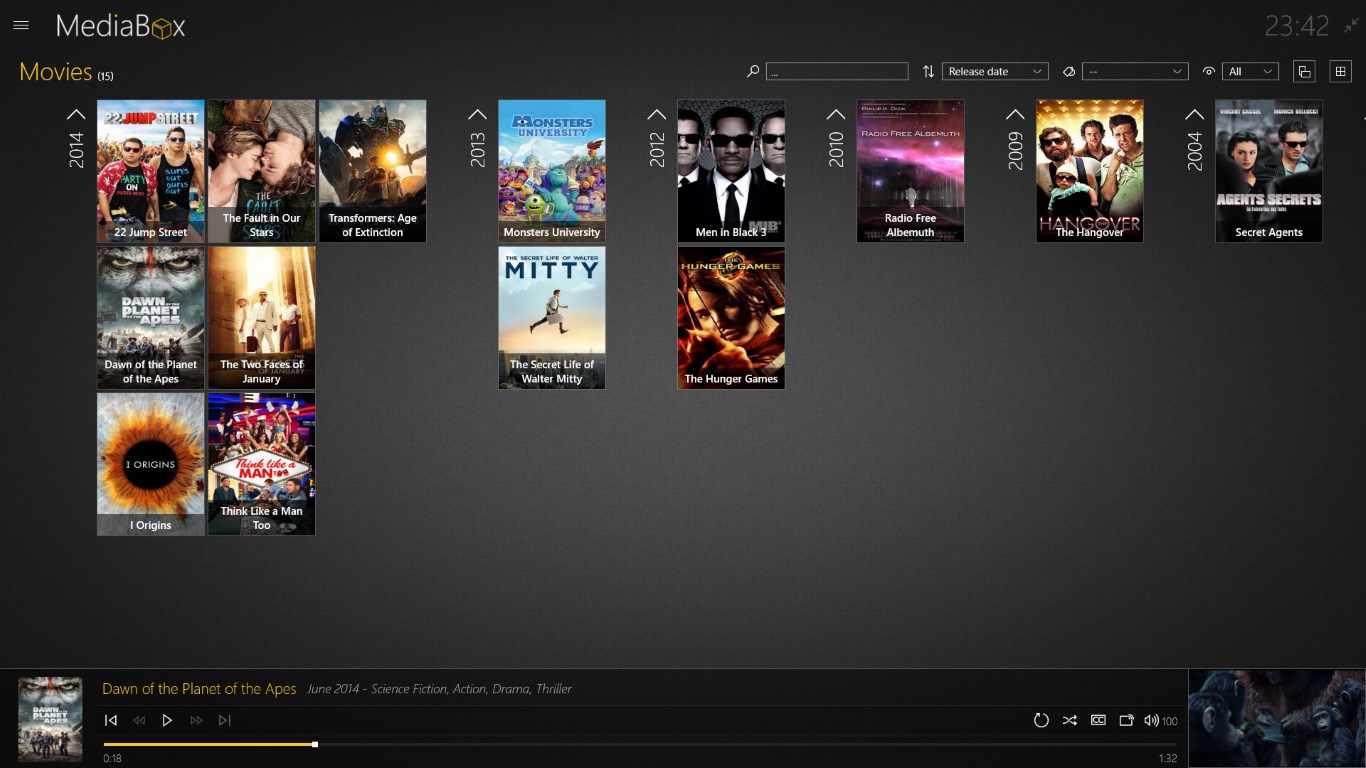The image size is (1366, 768).
Task: Open the 22 Jump Street poster
Action: coord(151,171)
